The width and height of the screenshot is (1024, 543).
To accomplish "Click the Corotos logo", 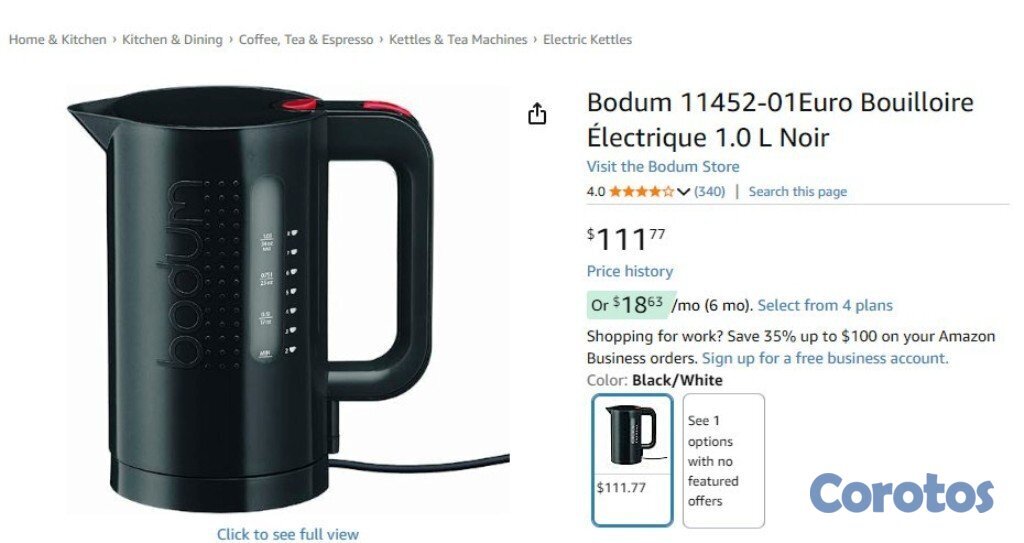I will click(x=901, y=493).
